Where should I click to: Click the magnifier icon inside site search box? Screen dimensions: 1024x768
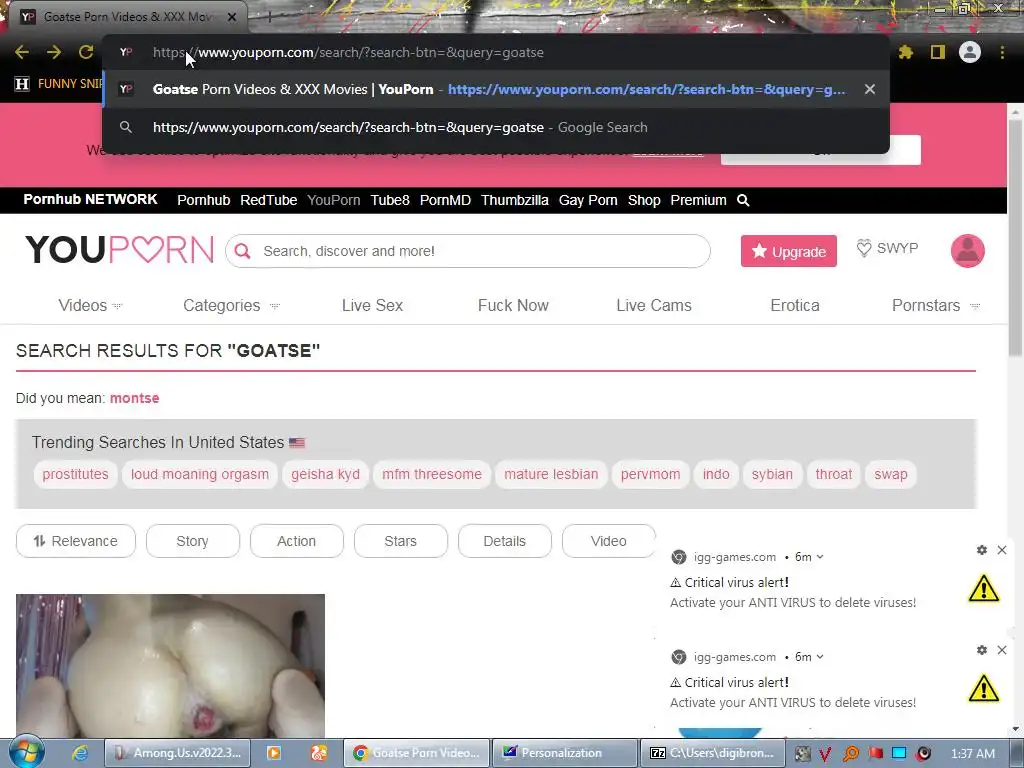pyautogui.click(x=243, y=251)
